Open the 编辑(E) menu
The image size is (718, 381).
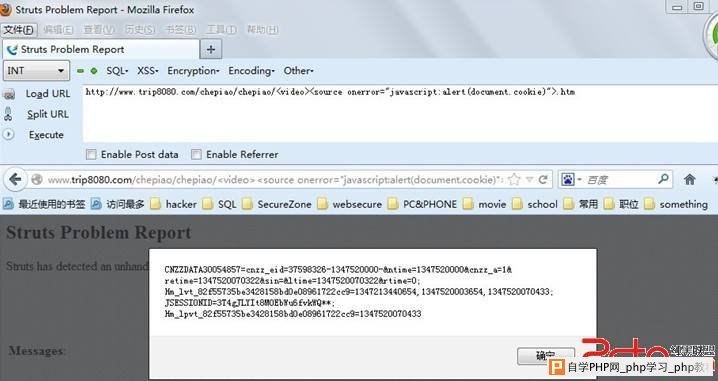tap(58, 30)
